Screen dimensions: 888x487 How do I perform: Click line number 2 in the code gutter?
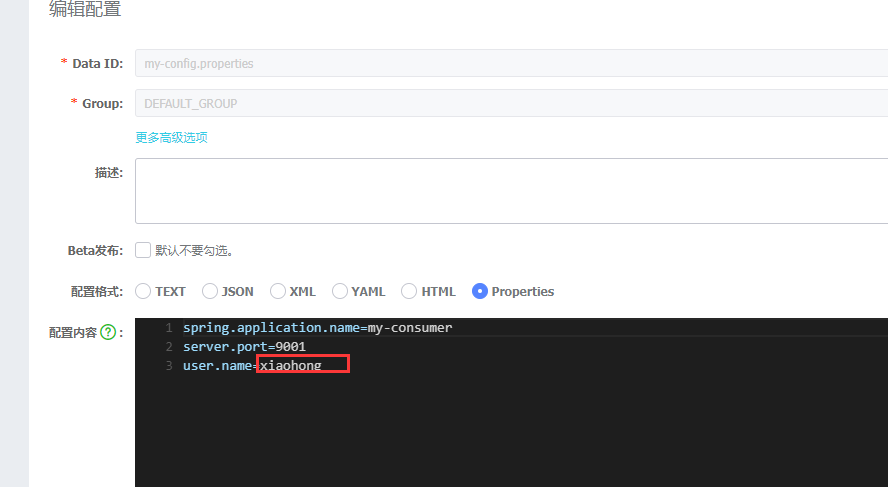169,347
